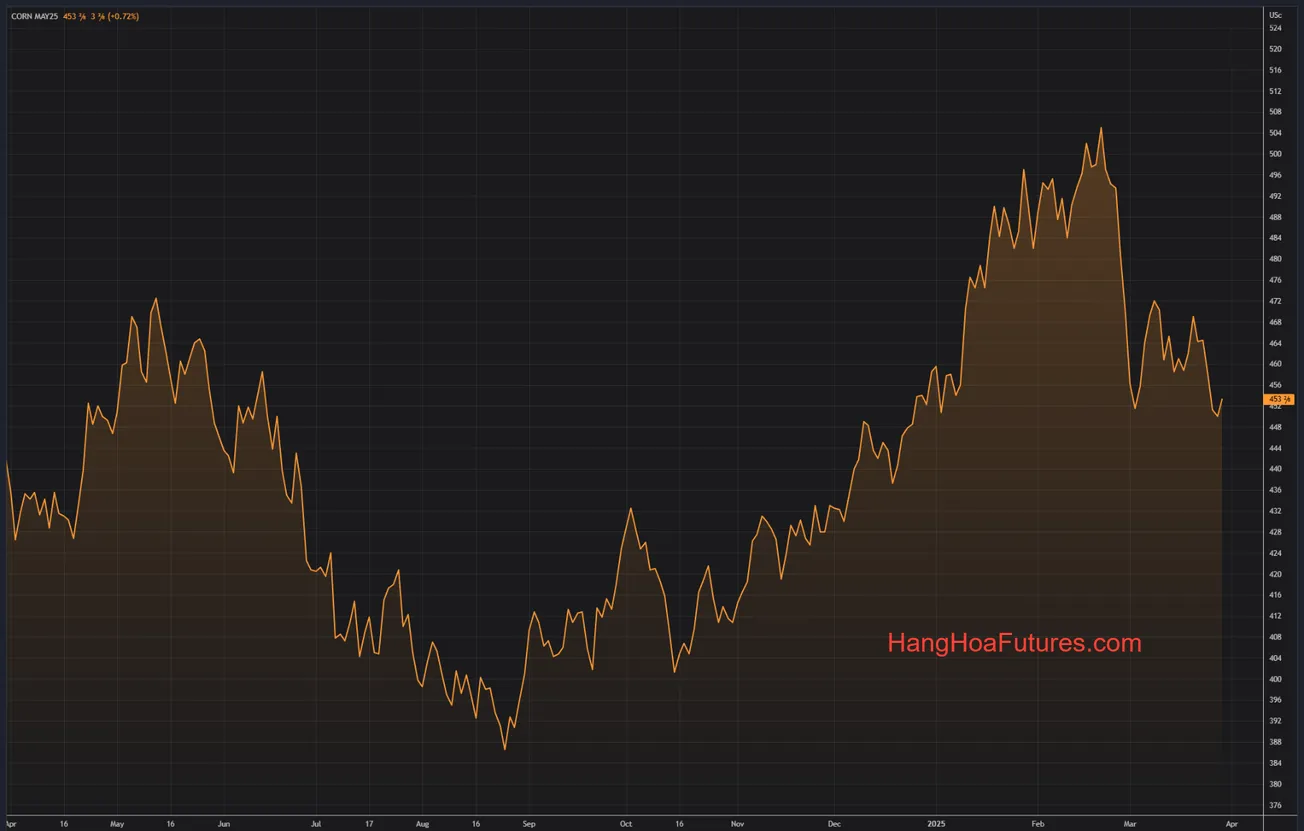Viewport: 1304px width, 831px height.
Task: Click the Dec label on the time axis
Action: (x=833, y=823)
